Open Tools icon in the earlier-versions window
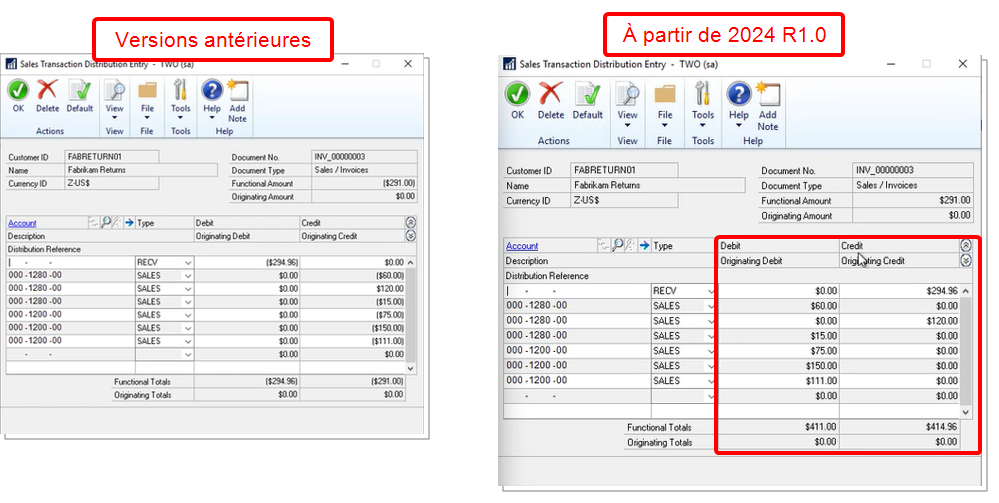 pyautogui.click(x=180, y=91)
